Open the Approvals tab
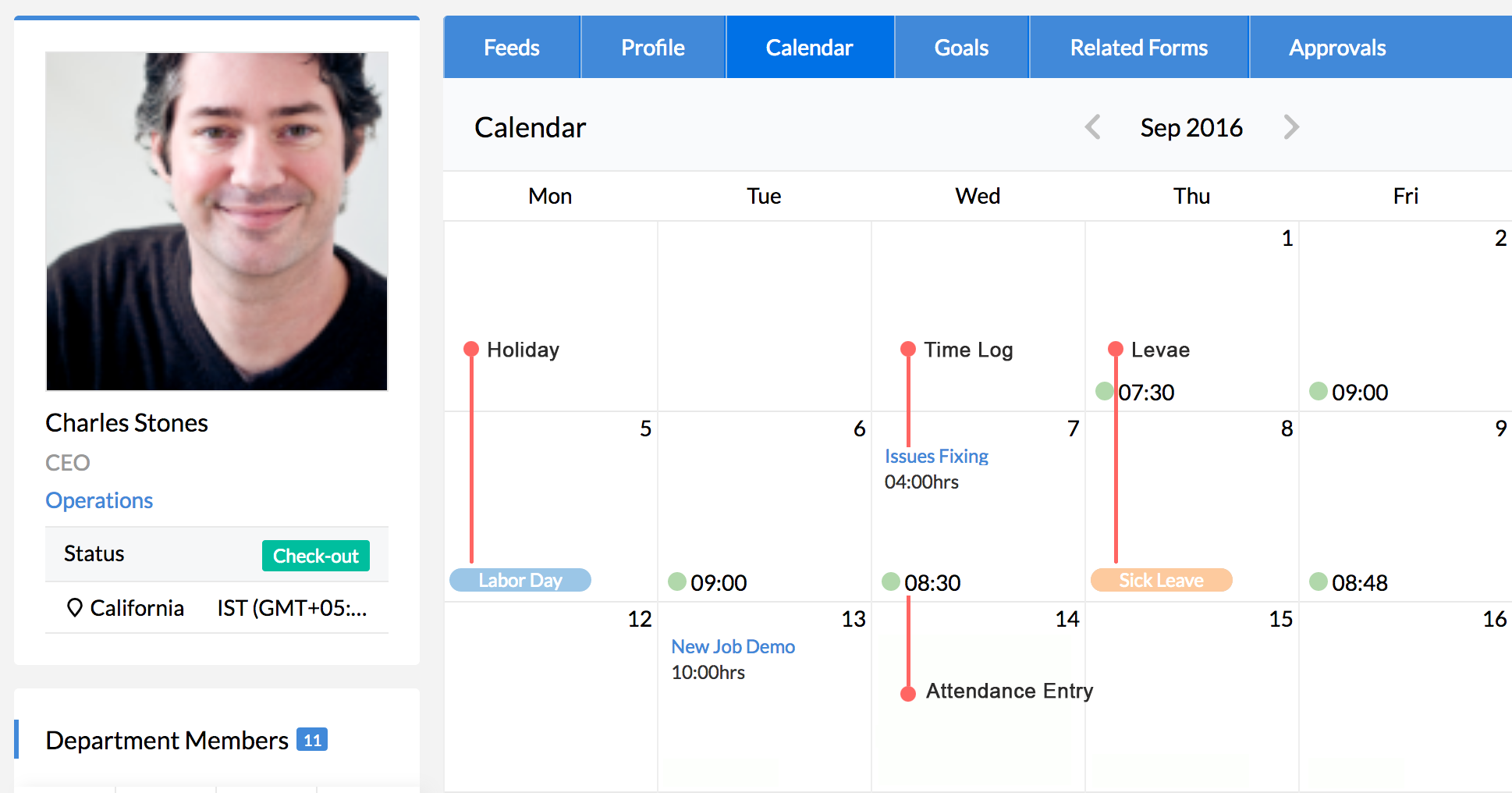 pos(1337,48)
